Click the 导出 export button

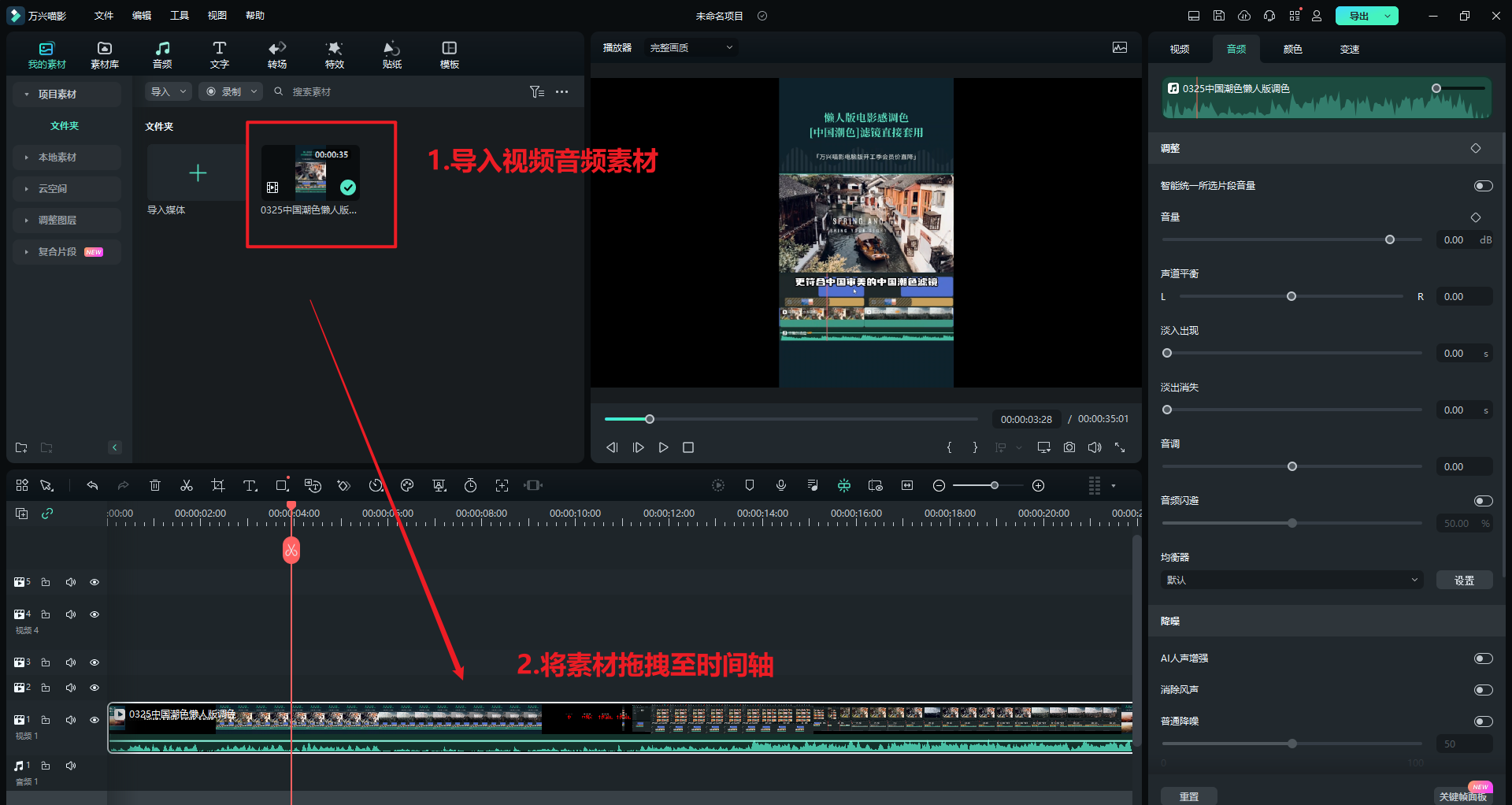1358,16
